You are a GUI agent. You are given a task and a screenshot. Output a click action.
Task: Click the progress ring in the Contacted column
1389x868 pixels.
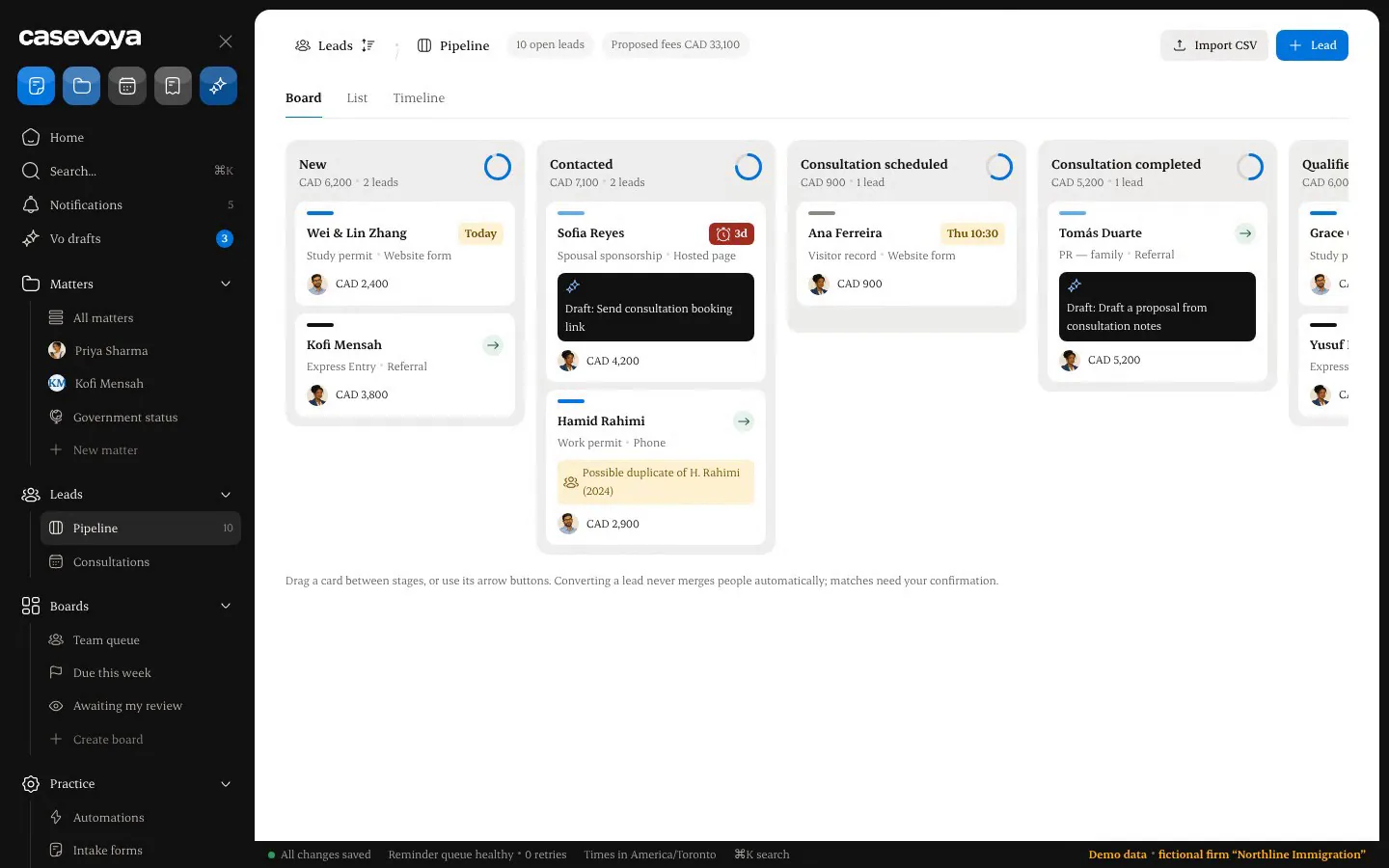(749, 167)
